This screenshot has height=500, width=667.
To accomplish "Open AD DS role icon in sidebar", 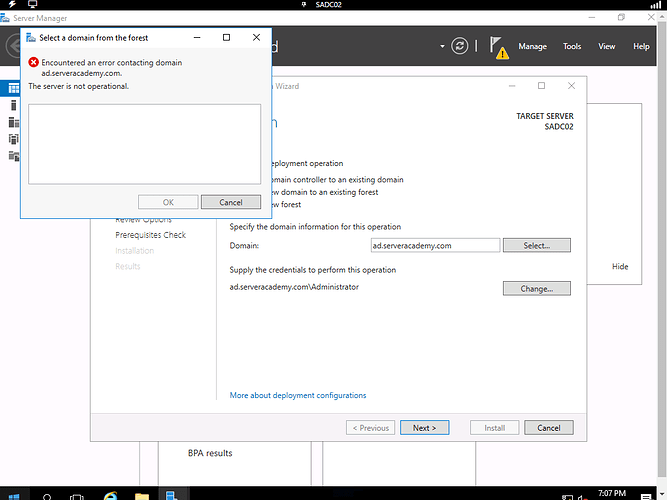I will [x=14, y=139].
